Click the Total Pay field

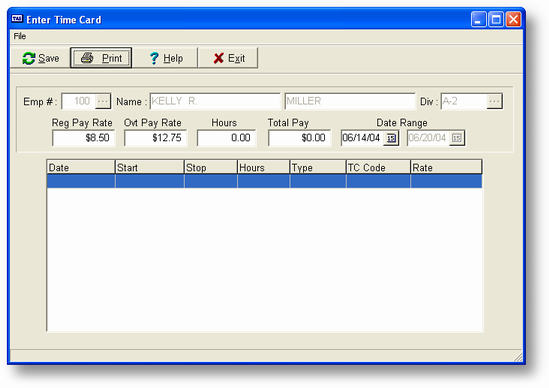point(299,138)
